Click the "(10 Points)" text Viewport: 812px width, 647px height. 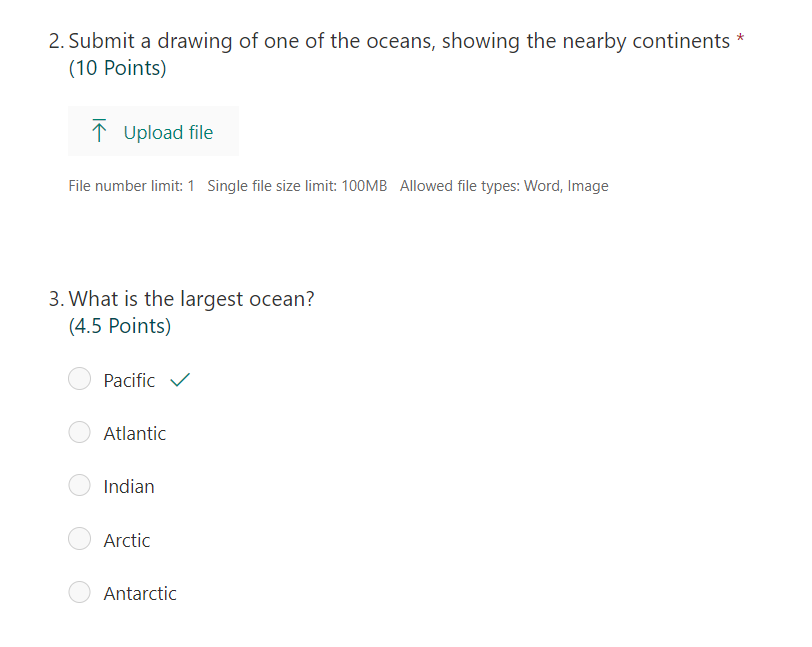coord(118,68)
